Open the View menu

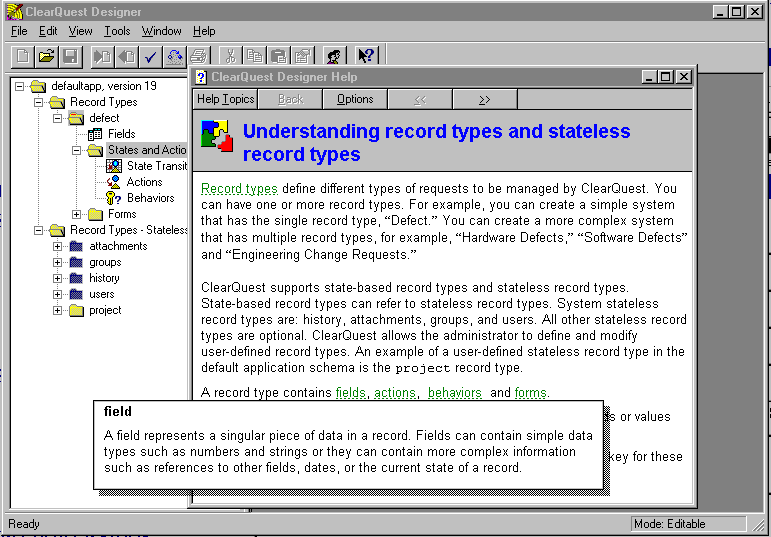(x=80, y=31)
